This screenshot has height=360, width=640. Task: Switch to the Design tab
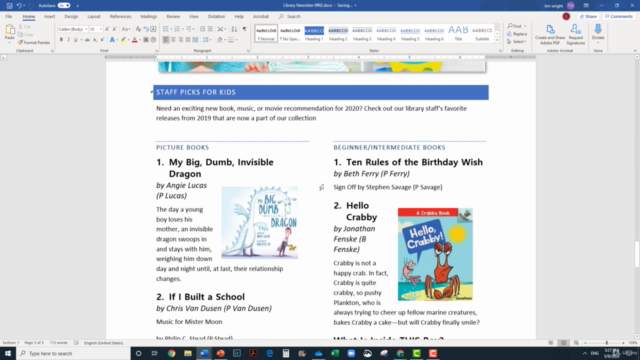71,17
